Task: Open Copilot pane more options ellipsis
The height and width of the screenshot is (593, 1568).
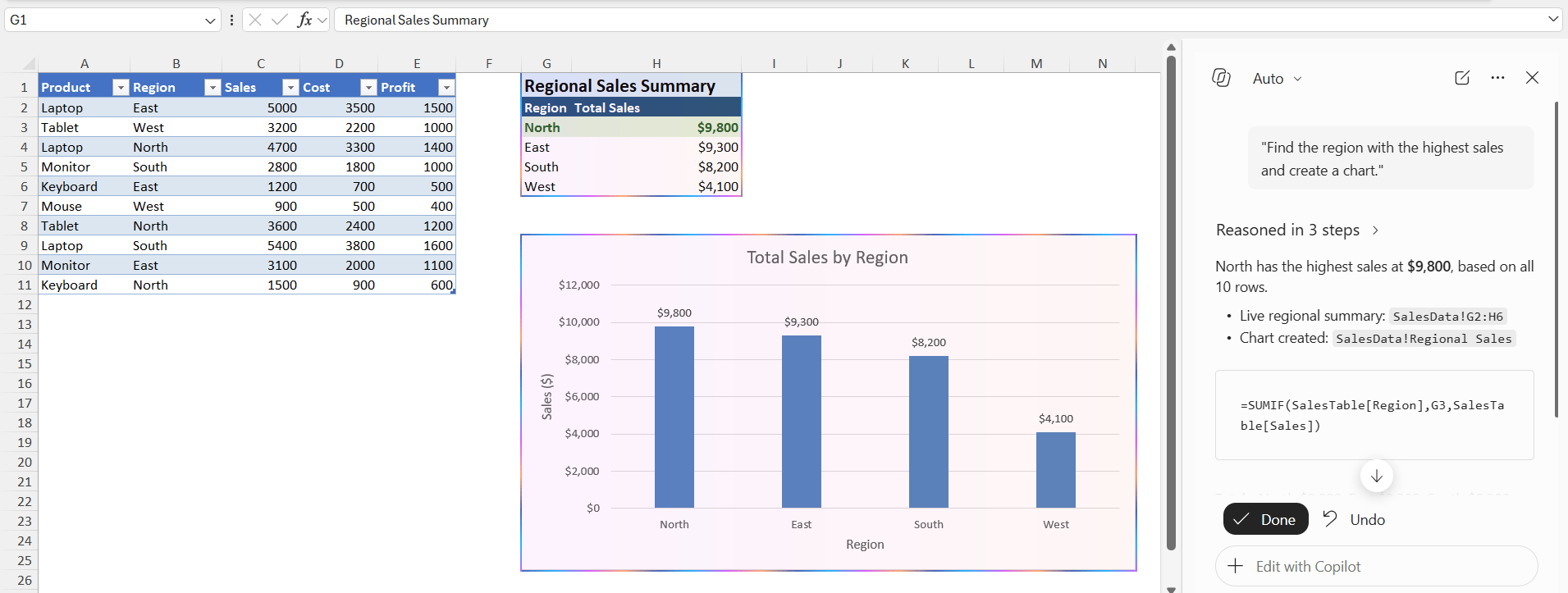Action: (1497, 78)
